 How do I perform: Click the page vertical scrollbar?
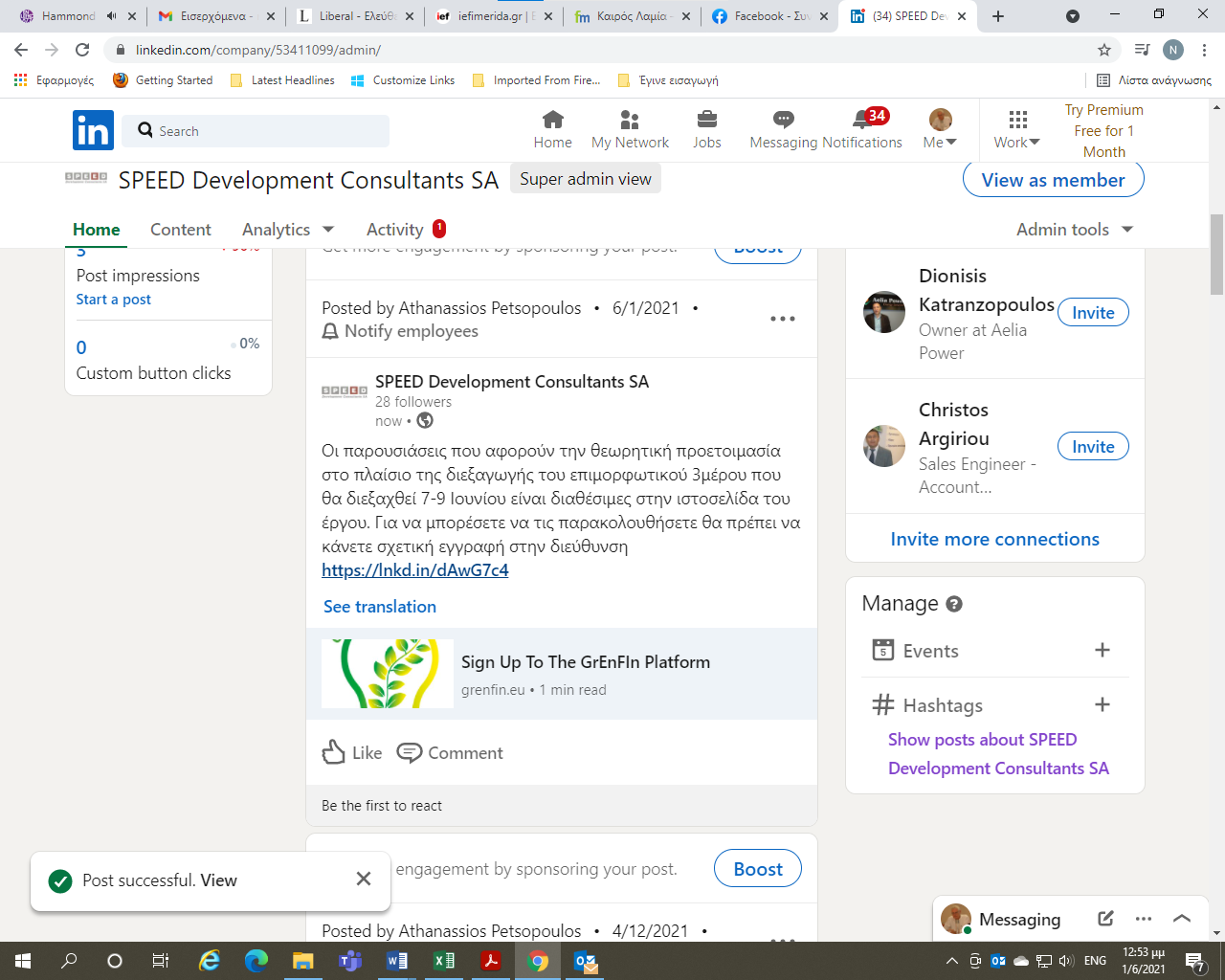1216,255
